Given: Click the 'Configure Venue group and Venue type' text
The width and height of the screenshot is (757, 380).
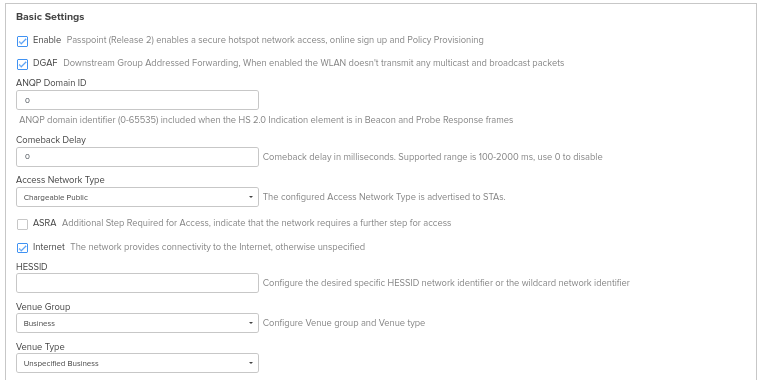Looking at the screenshot, I should click(344, 323).
